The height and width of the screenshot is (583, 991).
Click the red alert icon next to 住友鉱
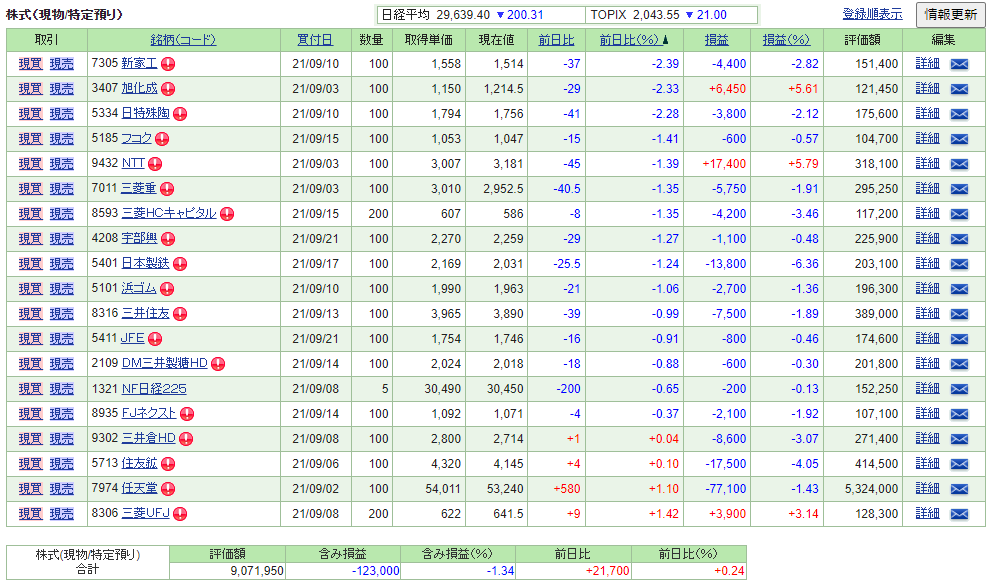click(168, 464)
